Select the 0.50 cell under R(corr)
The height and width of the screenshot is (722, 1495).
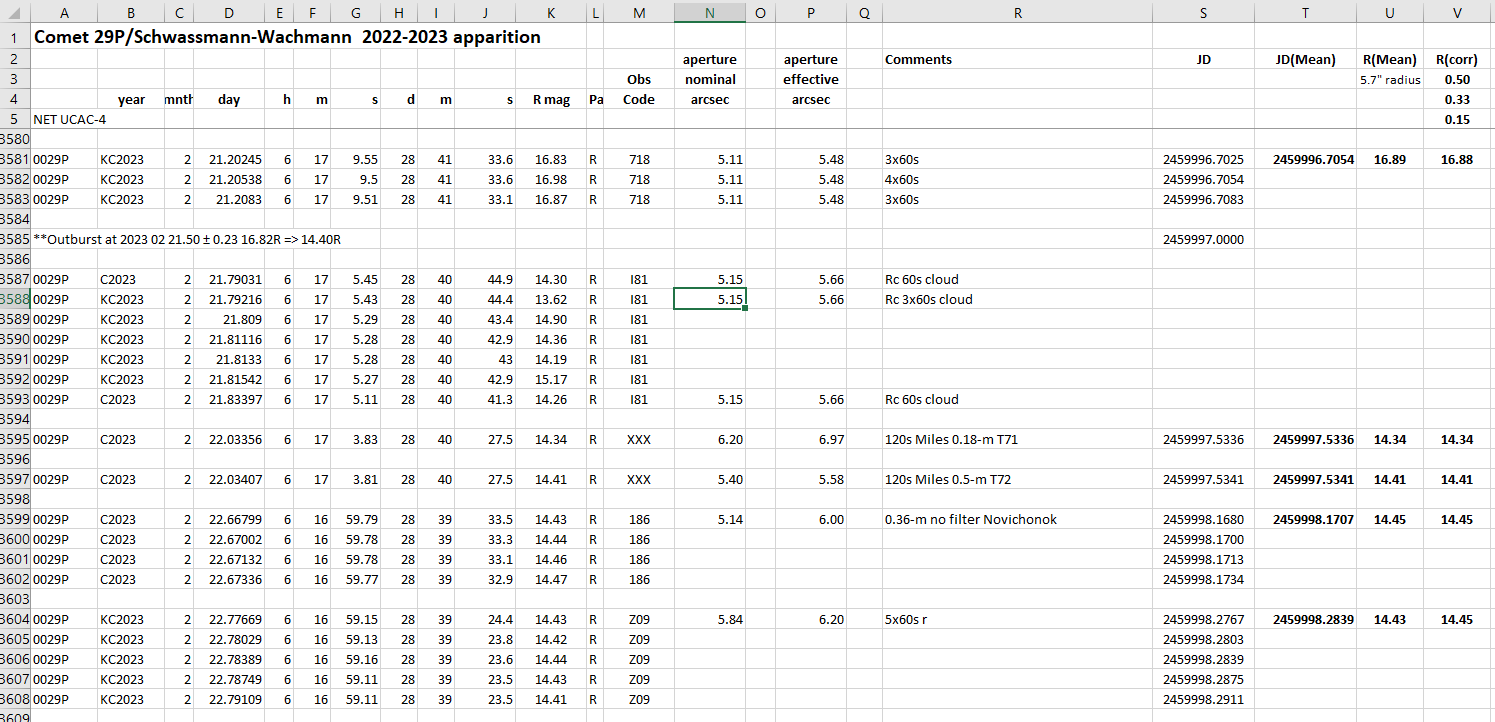[1457, 79]
